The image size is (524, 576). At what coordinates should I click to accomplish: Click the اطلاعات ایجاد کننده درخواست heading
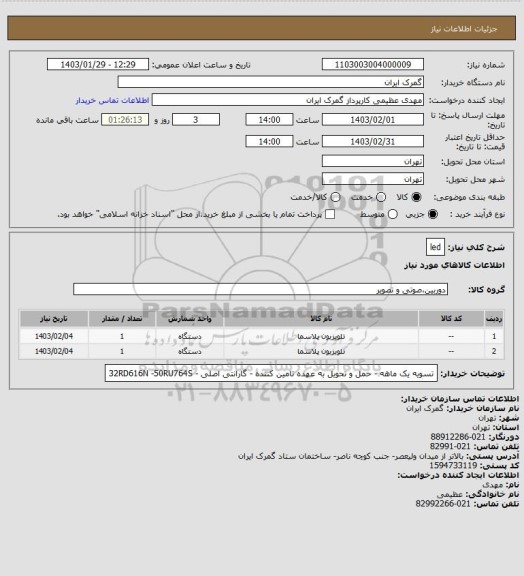[x=458, y=475]
